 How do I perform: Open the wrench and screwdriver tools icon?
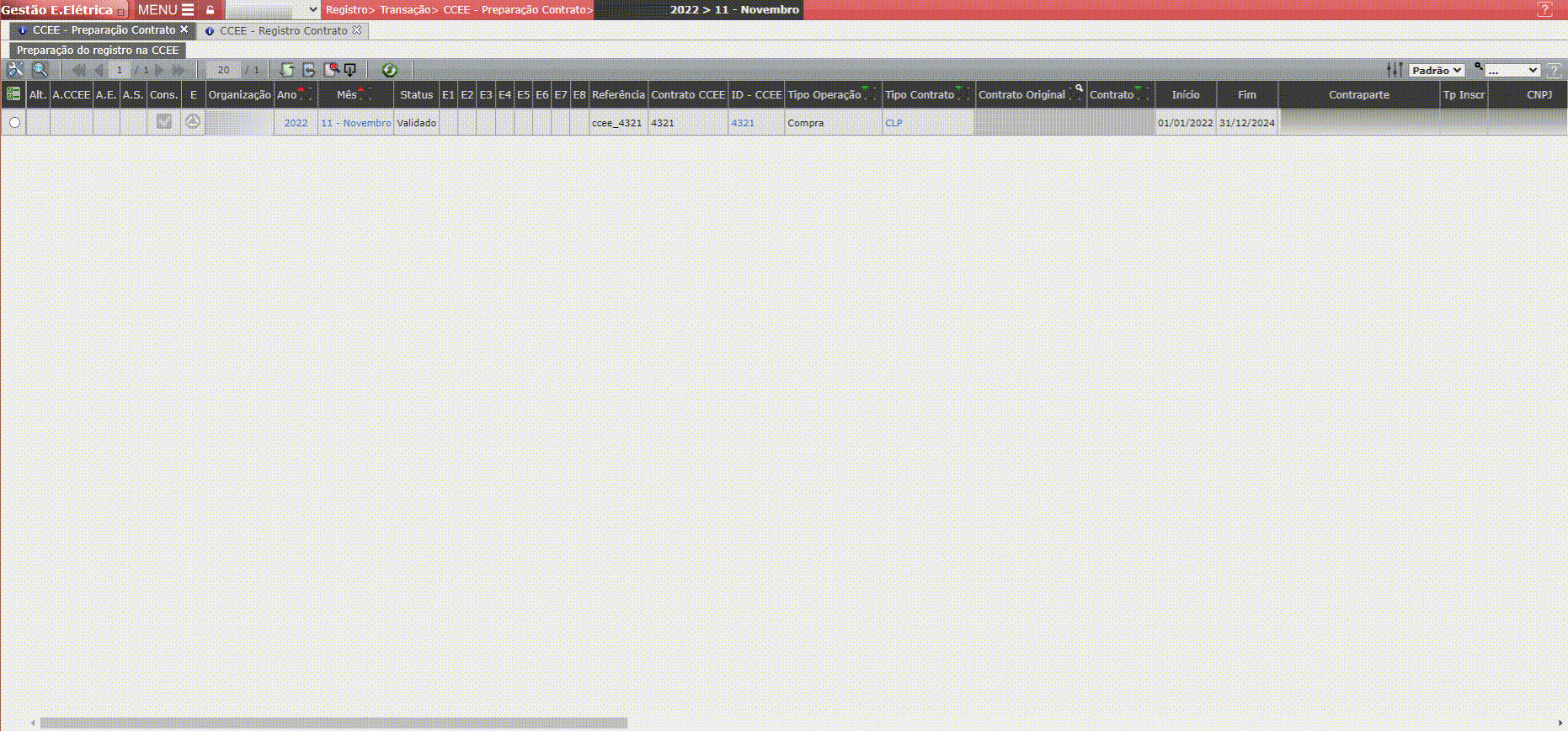click(15, 70)
